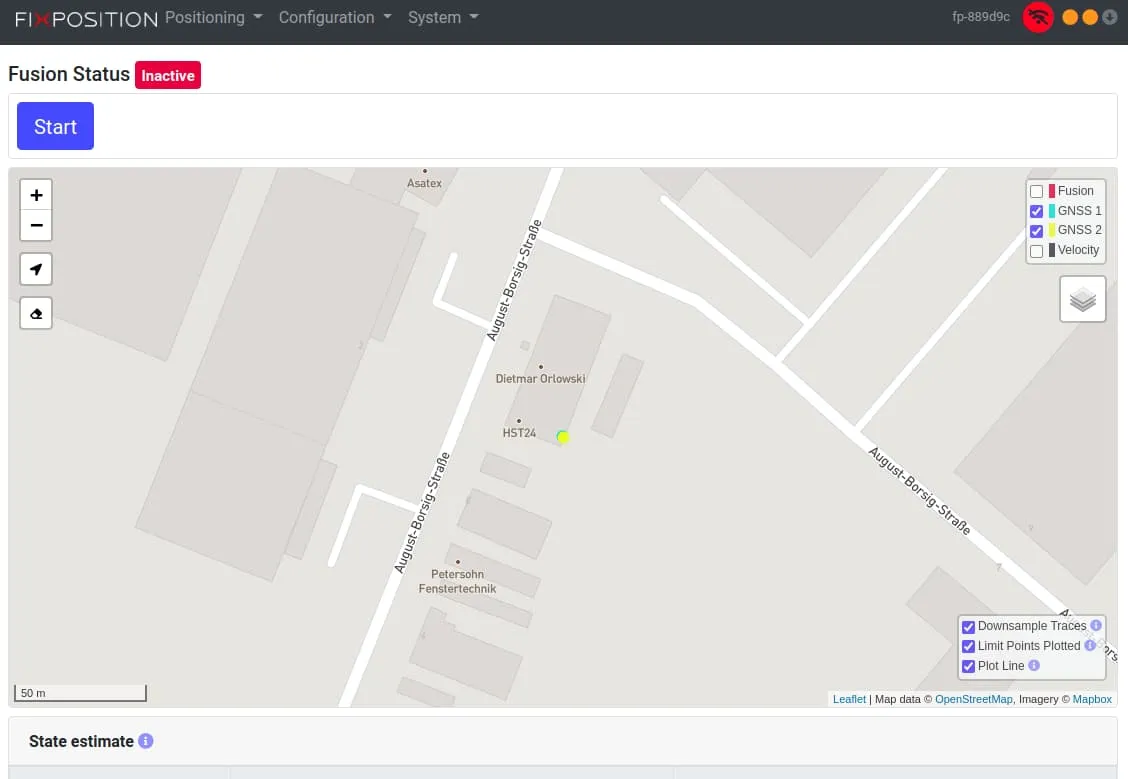1128x779 pixels.
Task: Disable the Limit Points Plotted option
Action: pos(968,646)
